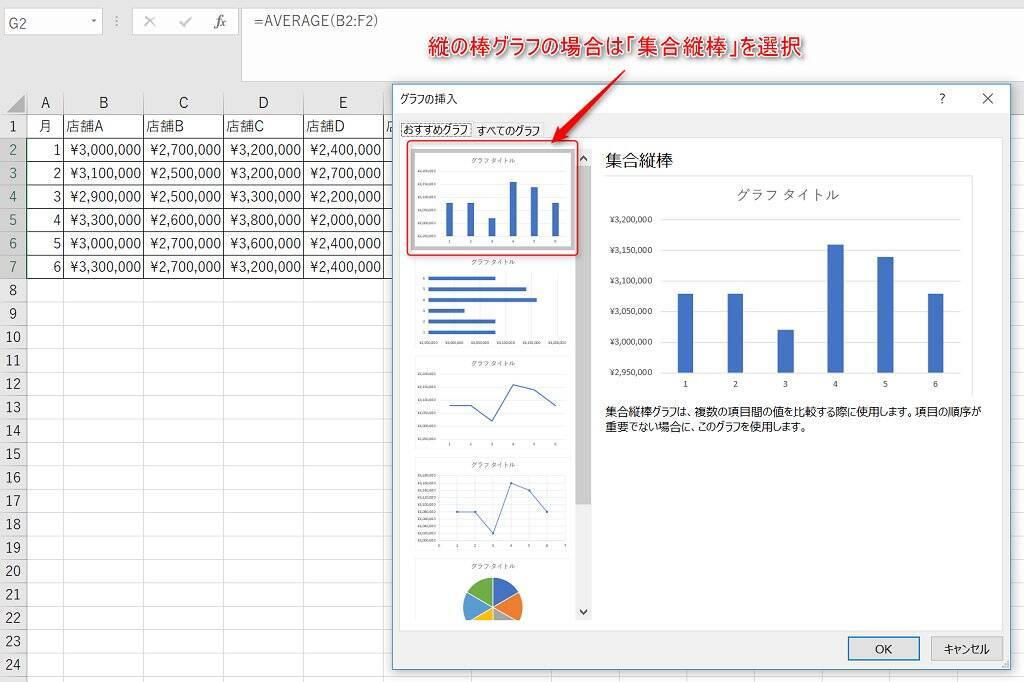Select column C header
Image resolution: width=1024 pixels, height=682 pixels.
(183, 103)
